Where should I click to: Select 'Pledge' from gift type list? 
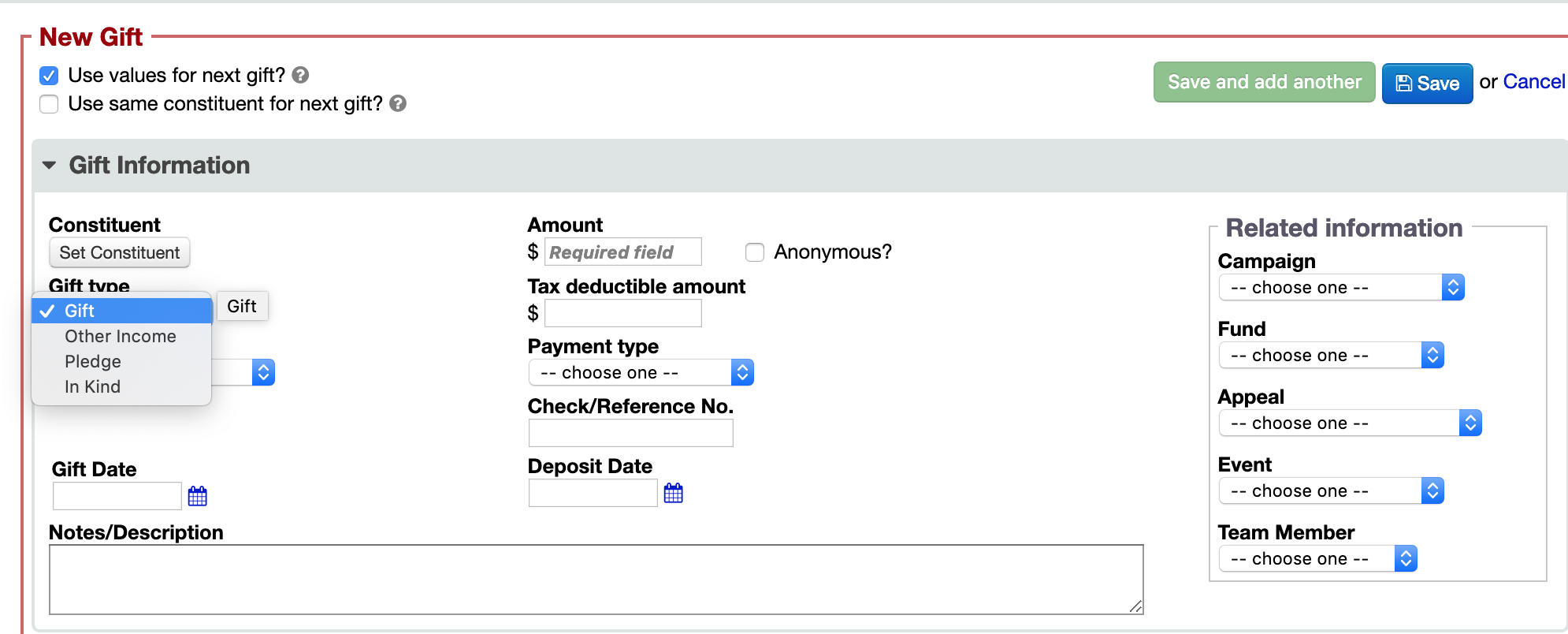93,361
